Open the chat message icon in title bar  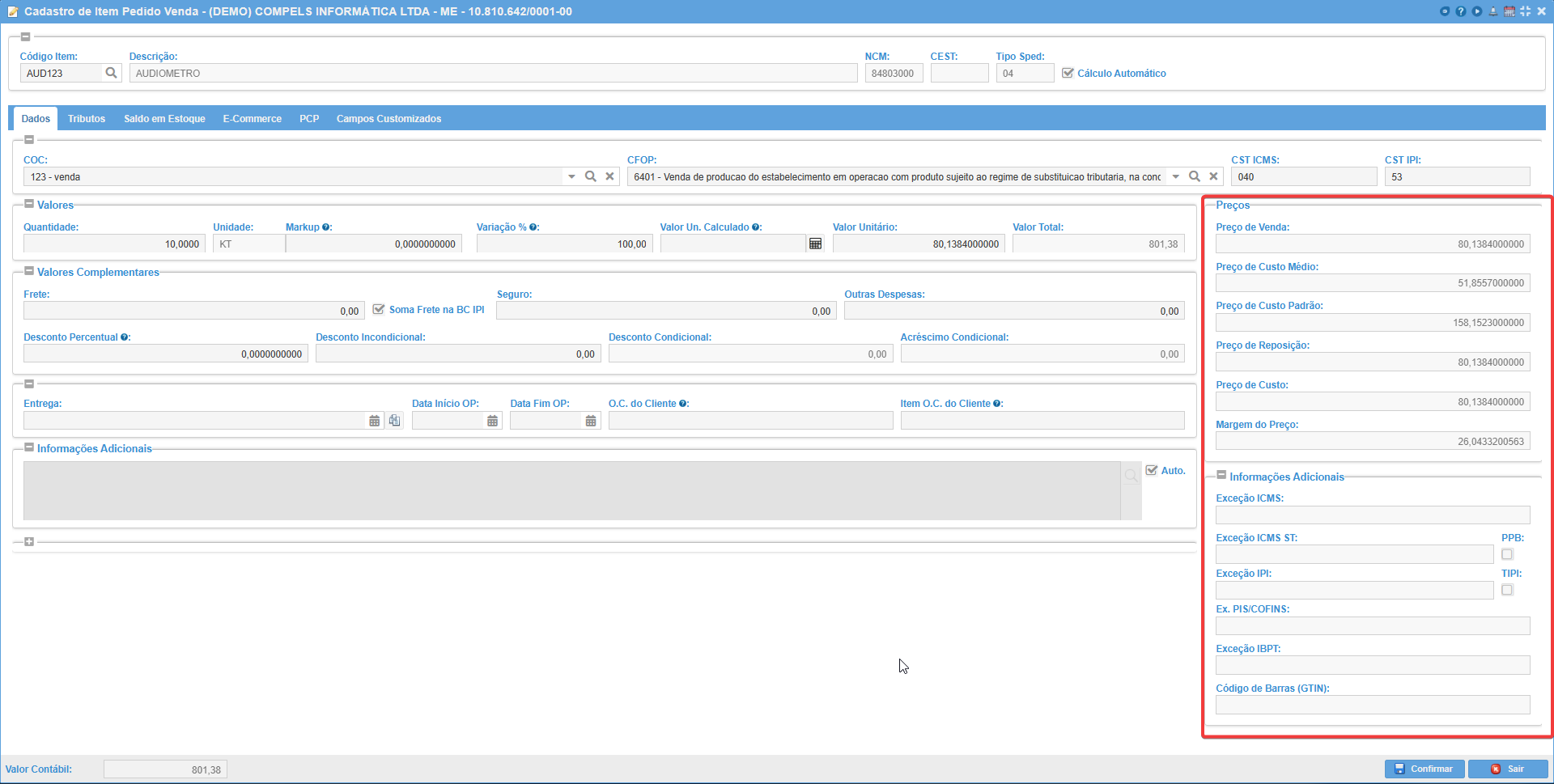(1445, 11)
